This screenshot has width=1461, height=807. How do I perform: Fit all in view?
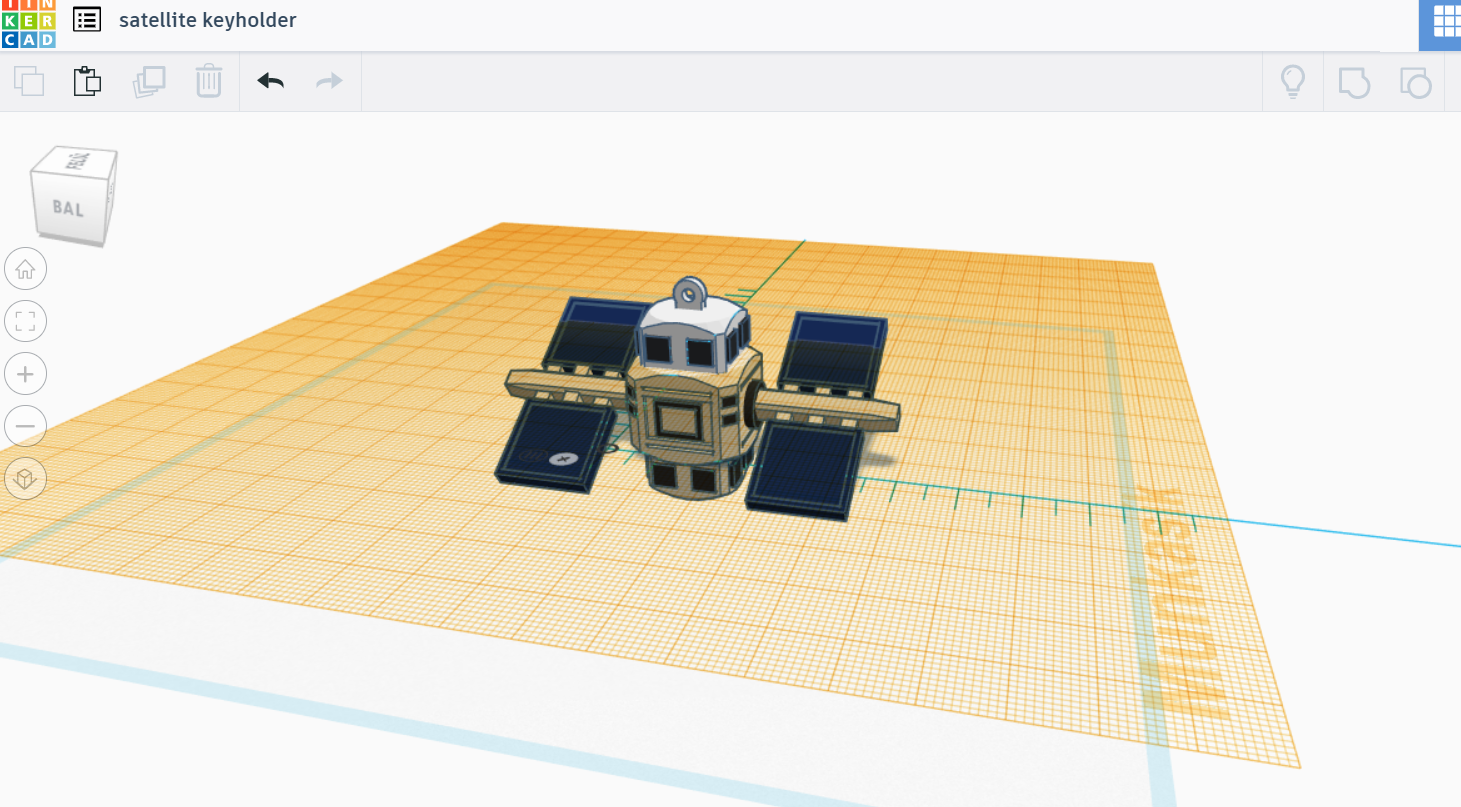click(x=26, y=321)
